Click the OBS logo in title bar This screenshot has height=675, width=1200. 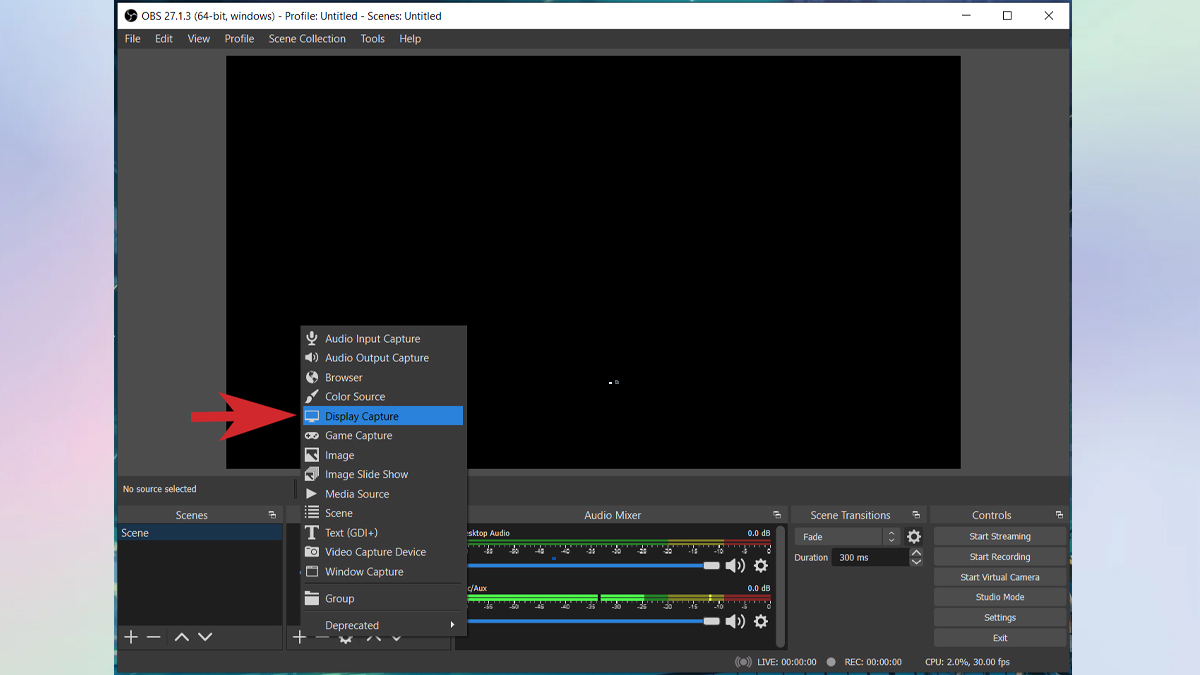pos(130,16)
